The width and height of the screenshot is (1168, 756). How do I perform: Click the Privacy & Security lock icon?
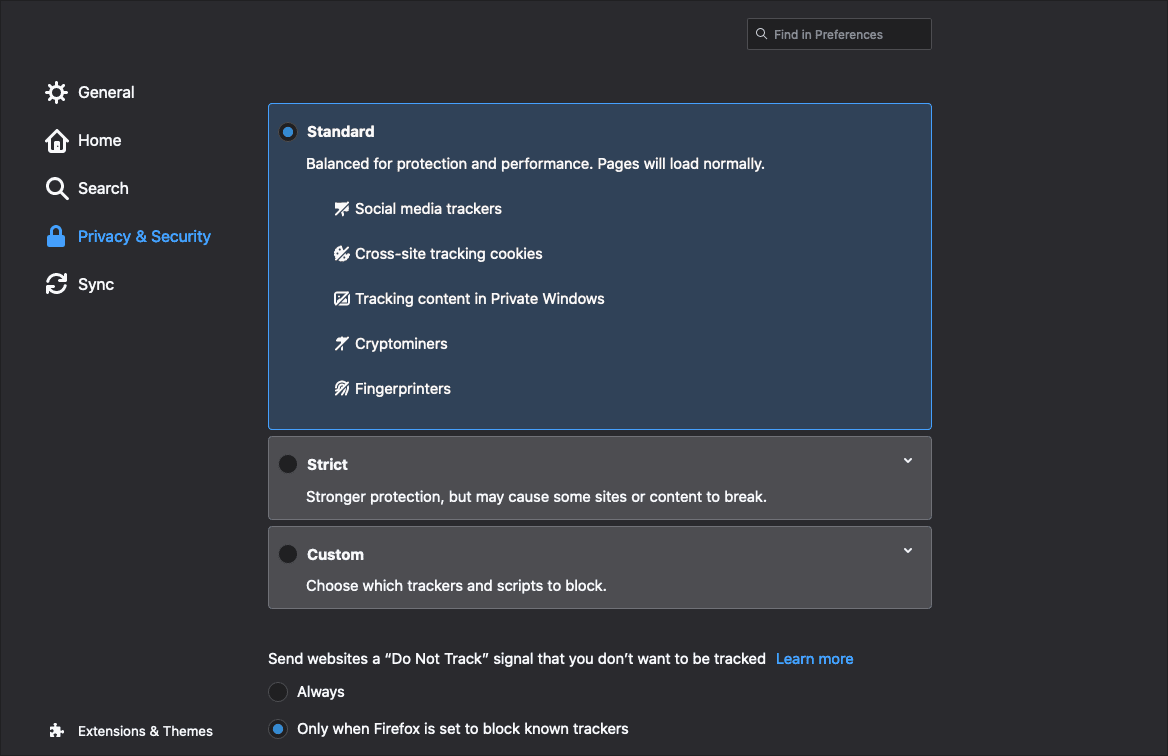coord(56,236)
